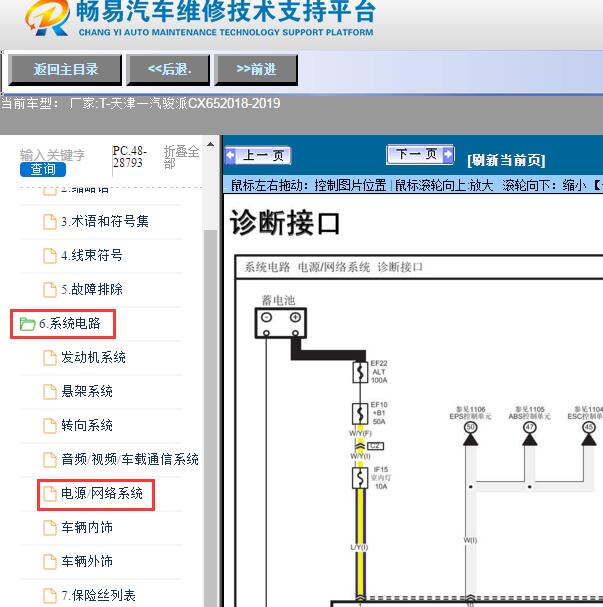The width and height of the screenshot is (603, 607).
Task: Click page icon beside 5.故障排除
Action: point(50,290)
